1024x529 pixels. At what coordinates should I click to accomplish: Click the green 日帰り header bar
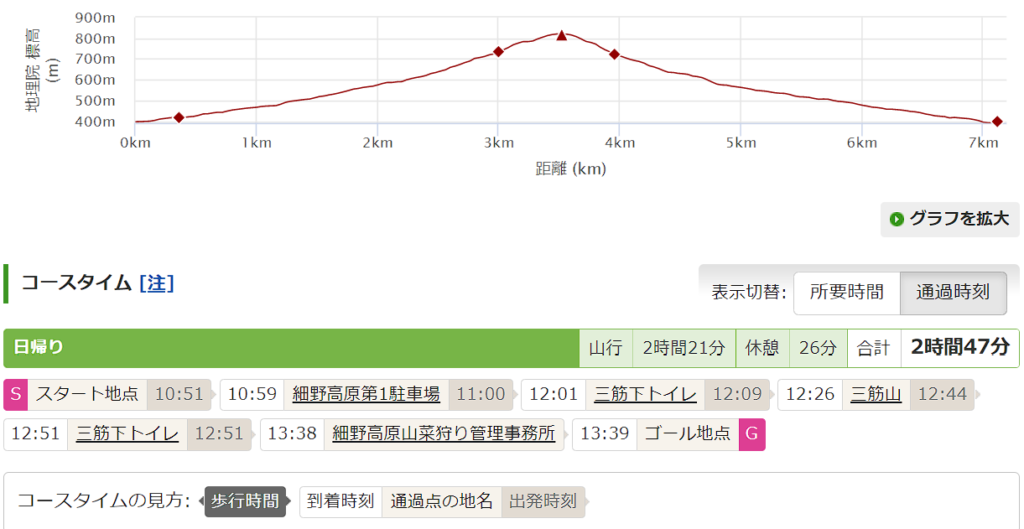tap(291, 348)
